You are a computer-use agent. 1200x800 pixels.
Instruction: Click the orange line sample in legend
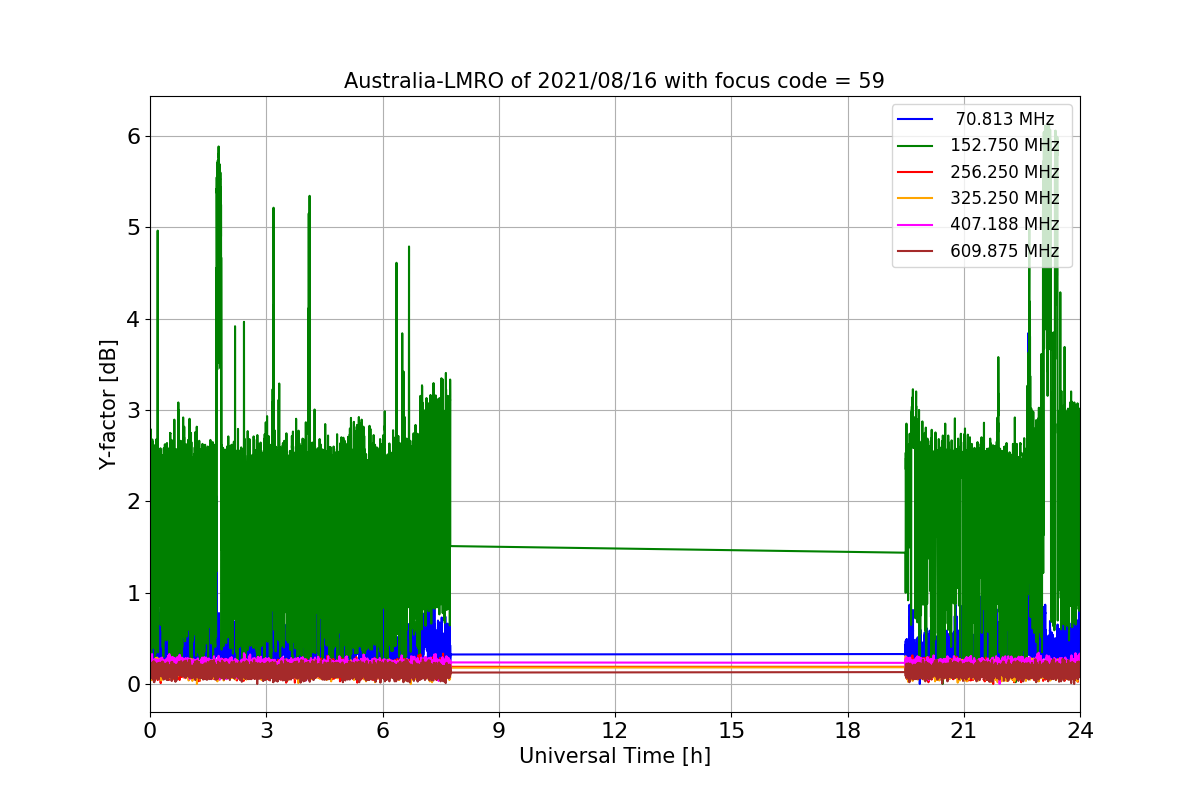(x=915, y=199)
